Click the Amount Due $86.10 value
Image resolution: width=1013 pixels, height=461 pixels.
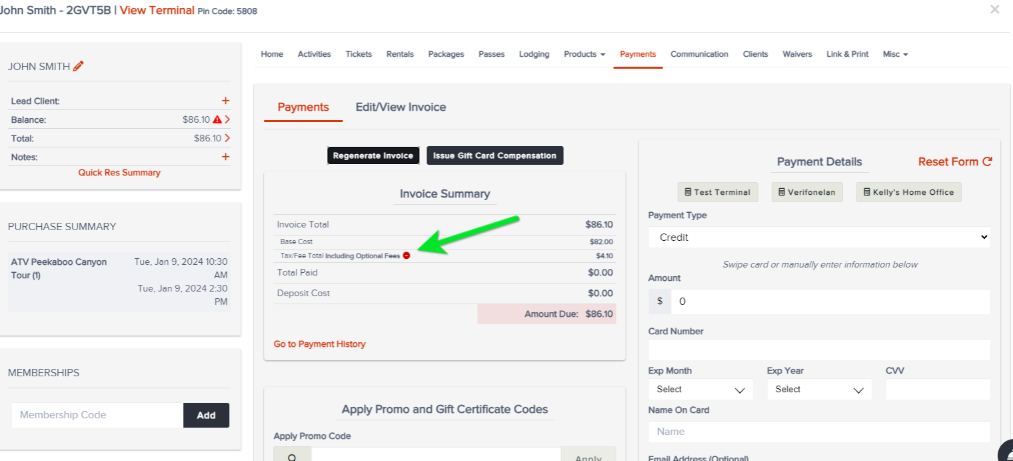pyautogui.click(x=599, y=315)
